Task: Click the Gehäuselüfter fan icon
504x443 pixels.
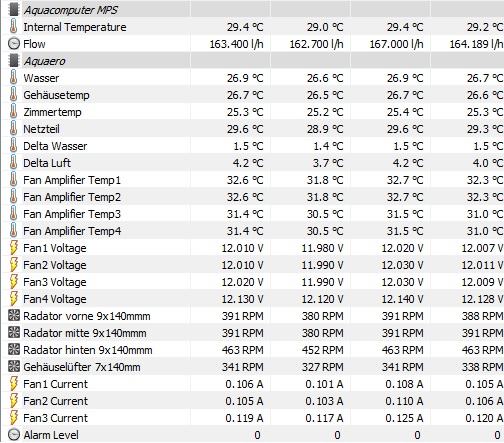Action: pyautogui.click(x=14, y=367)
